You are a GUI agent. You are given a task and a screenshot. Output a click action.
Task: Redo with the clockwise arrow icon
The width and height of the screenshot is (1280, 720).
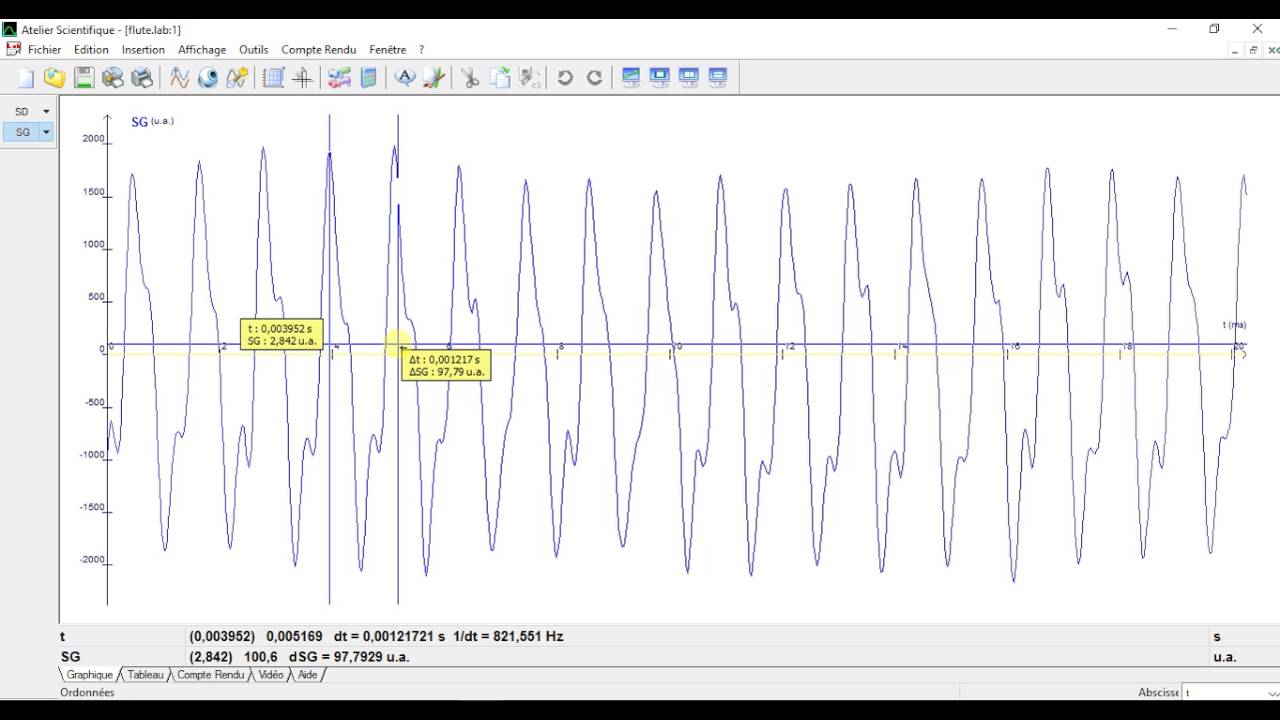pos(594,78)
